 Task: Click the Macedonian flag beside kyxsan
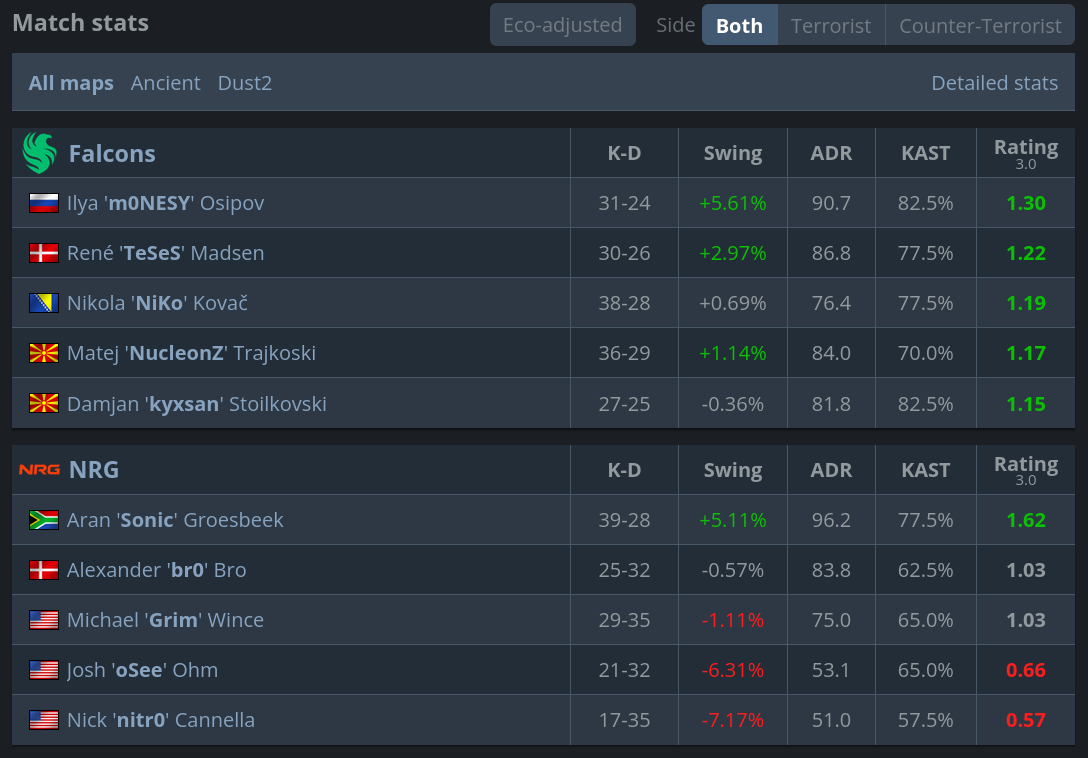[x=44, y=404]
